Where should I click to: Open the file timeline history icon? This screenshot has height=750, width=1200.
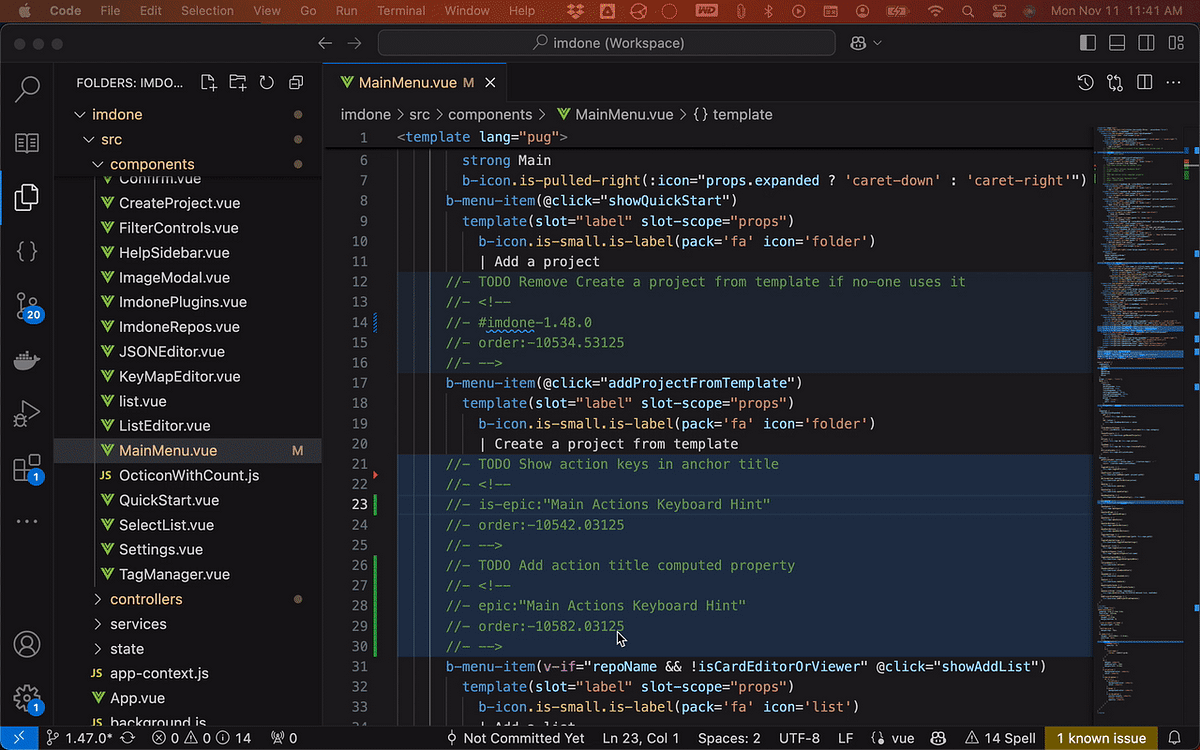pos(1085,83)
